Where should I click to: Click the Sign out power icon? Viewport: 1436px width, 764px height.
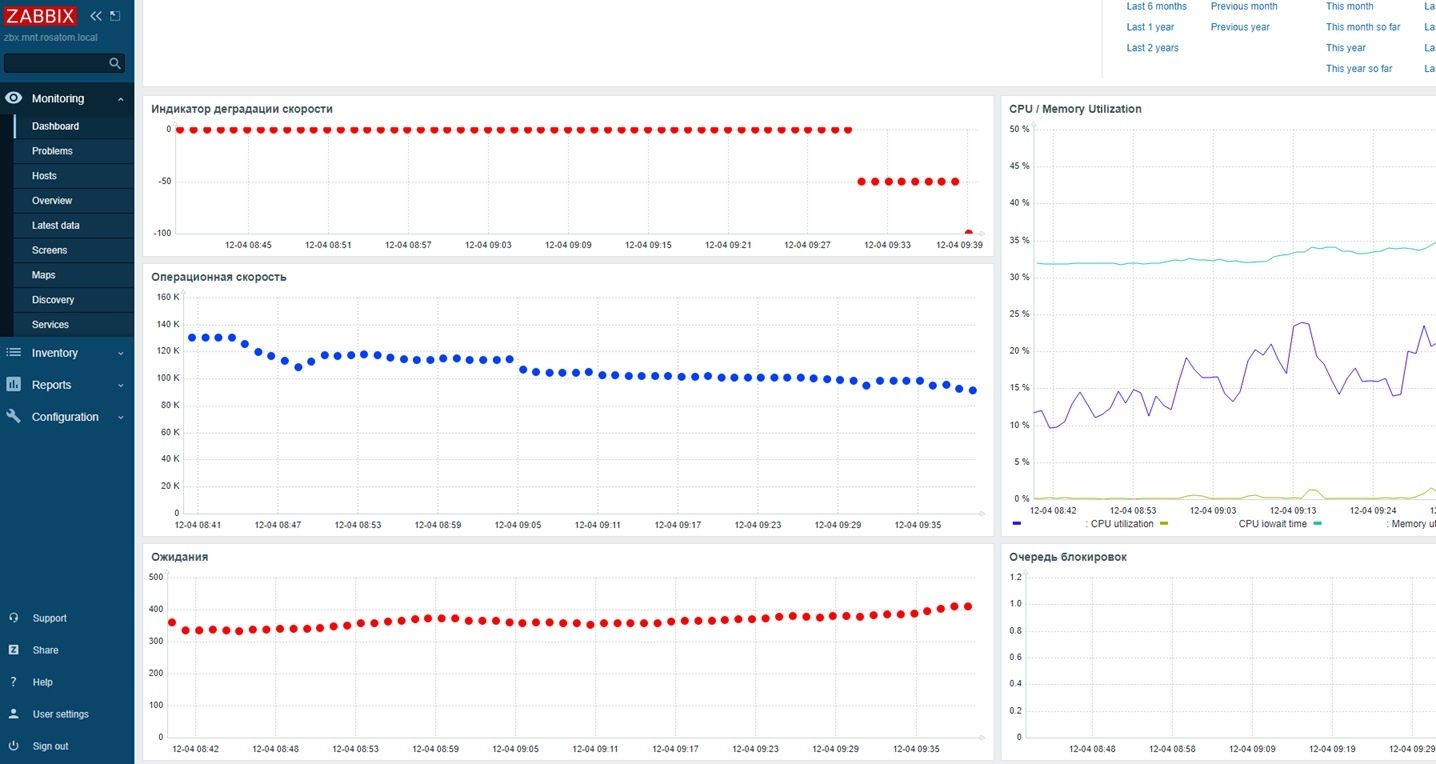(x=14, y=746)
